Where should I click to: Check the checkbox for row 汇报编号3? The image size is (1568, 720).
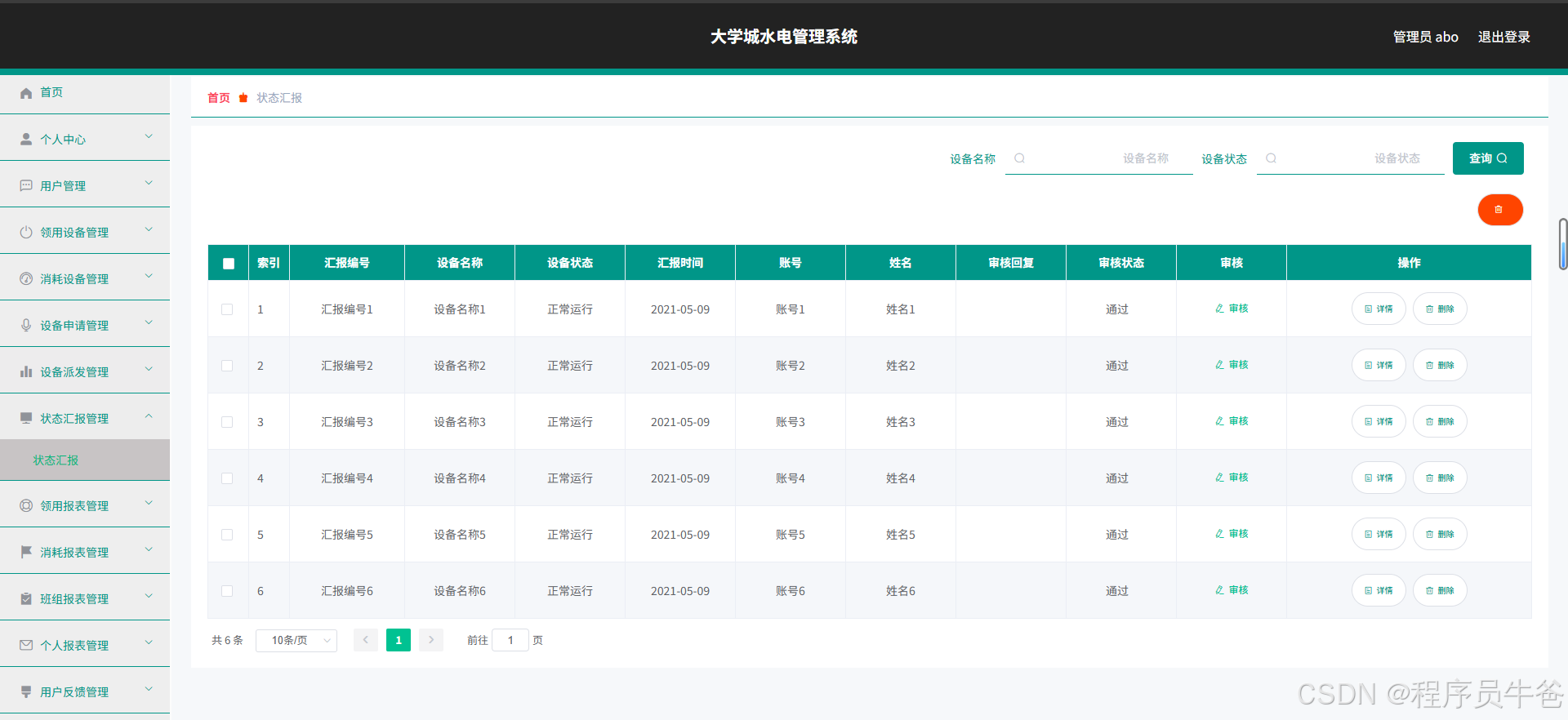click(227, 422)
